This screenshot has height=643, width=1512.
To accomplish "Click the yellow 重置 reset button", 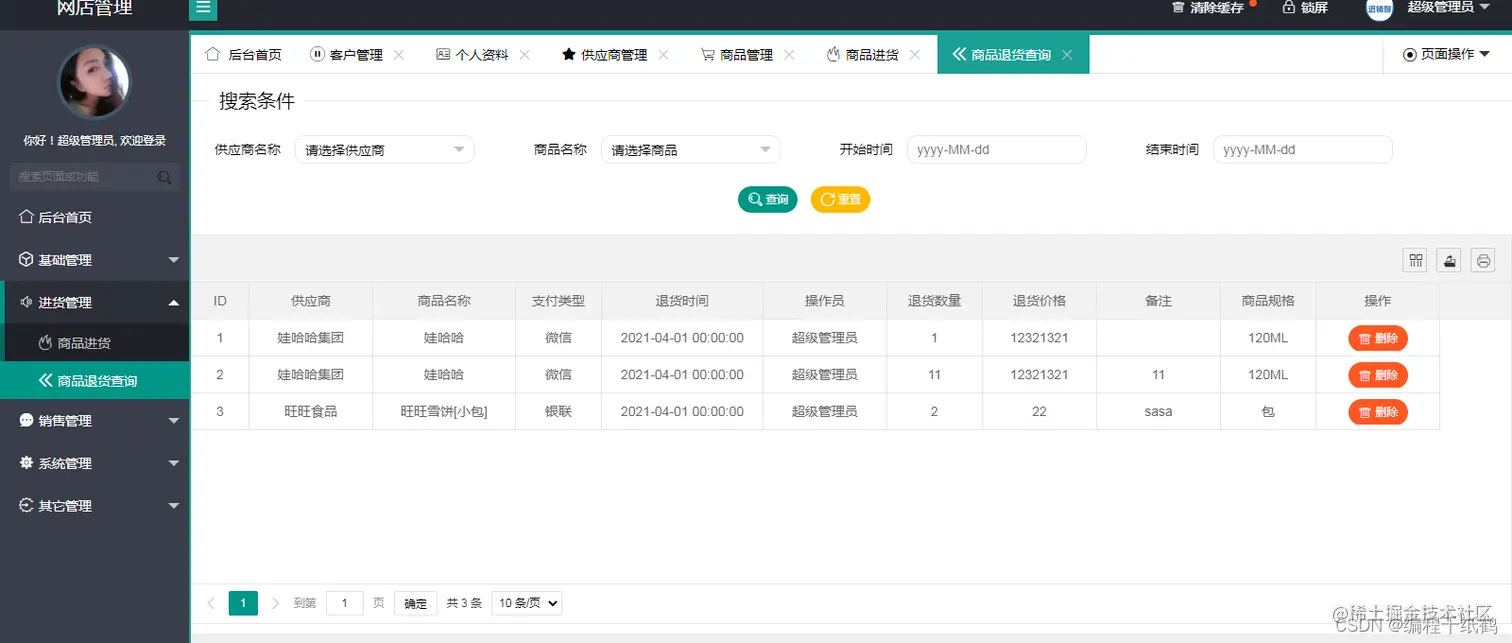I will pos(840,199).
